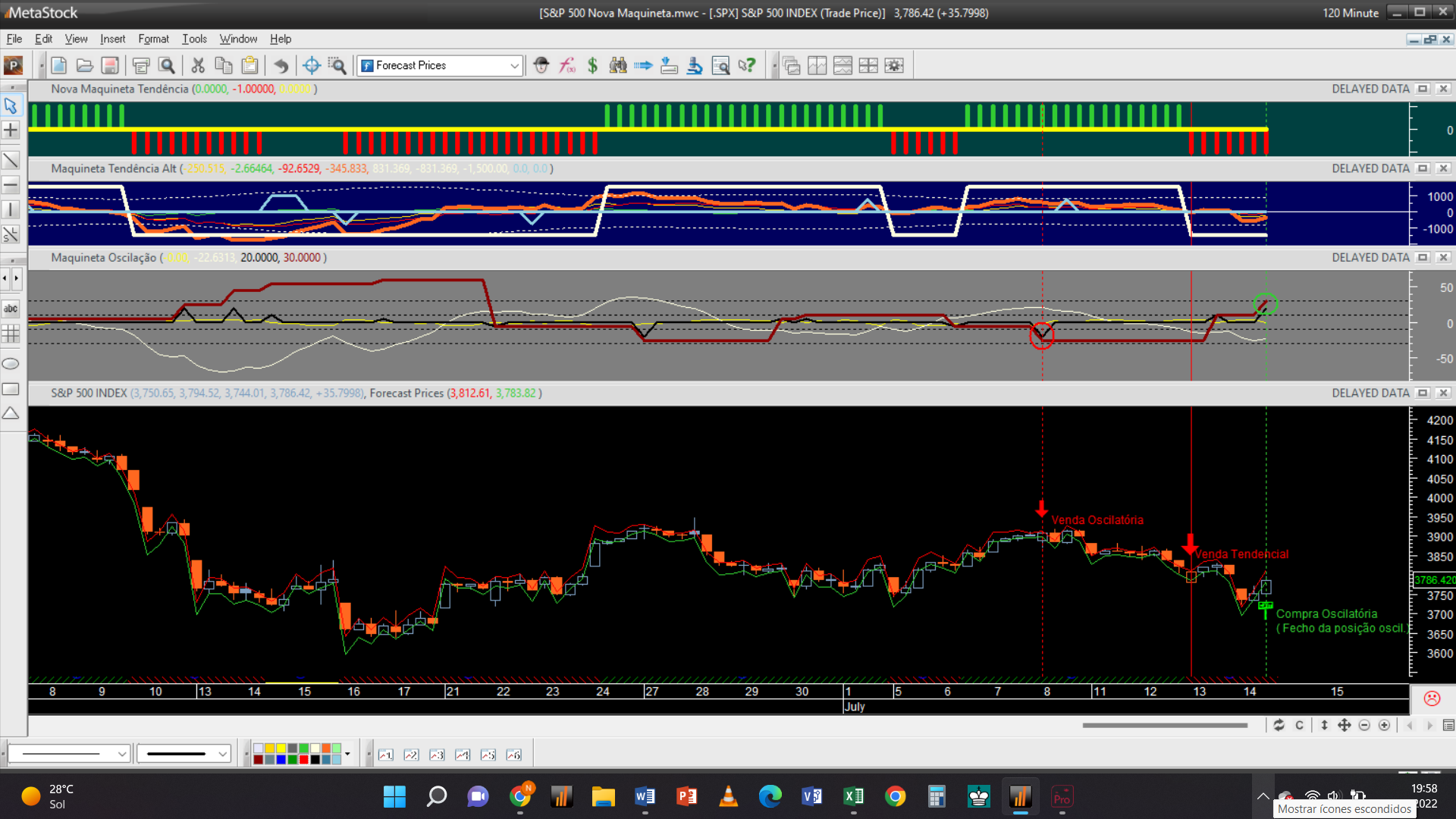Click the 120 Minute periodicity label
The height and width of the screenshot is (819, 1456).
point(1350,13)
